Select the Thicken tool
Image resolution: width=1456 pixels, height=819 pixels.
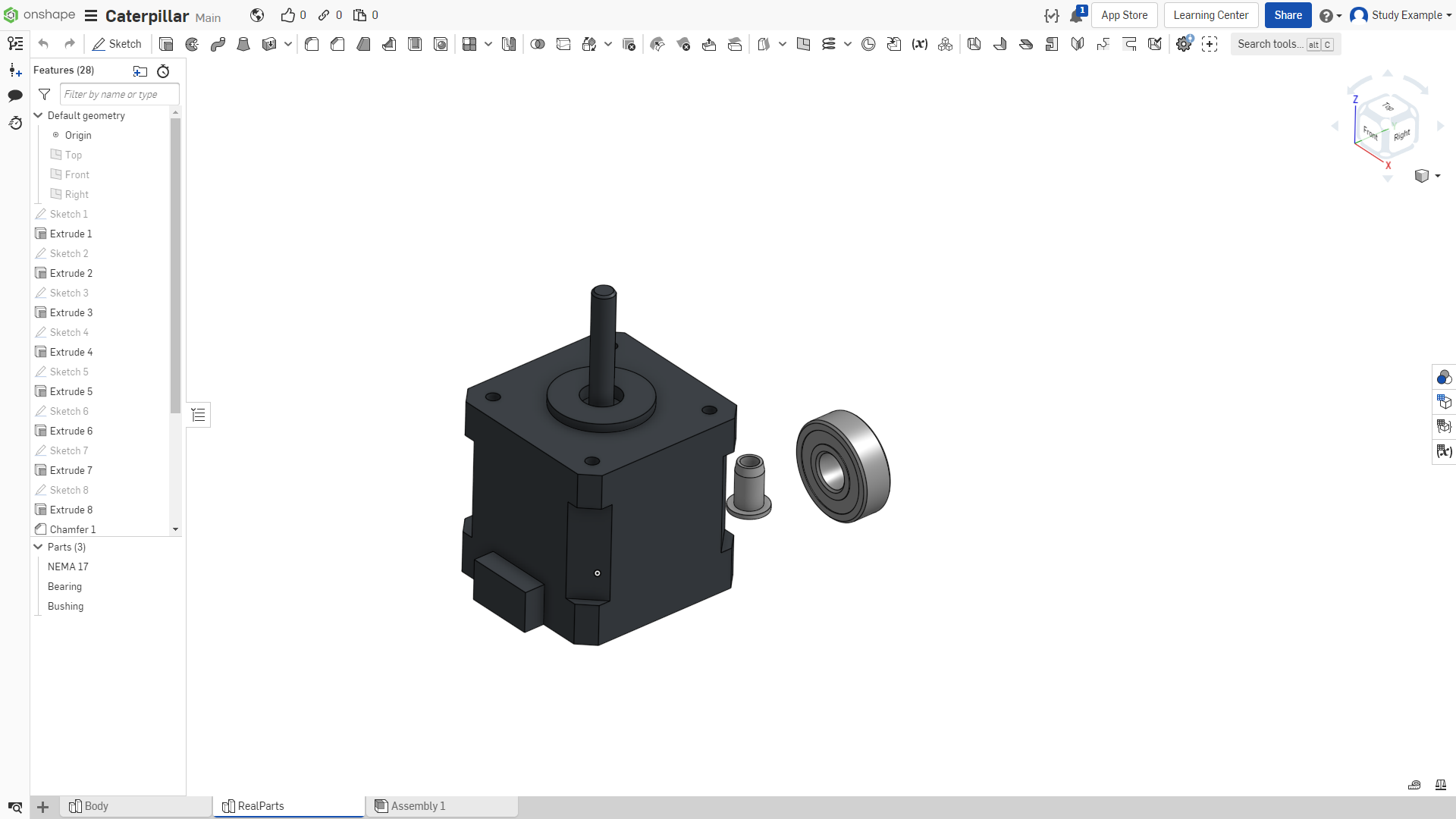269,44
